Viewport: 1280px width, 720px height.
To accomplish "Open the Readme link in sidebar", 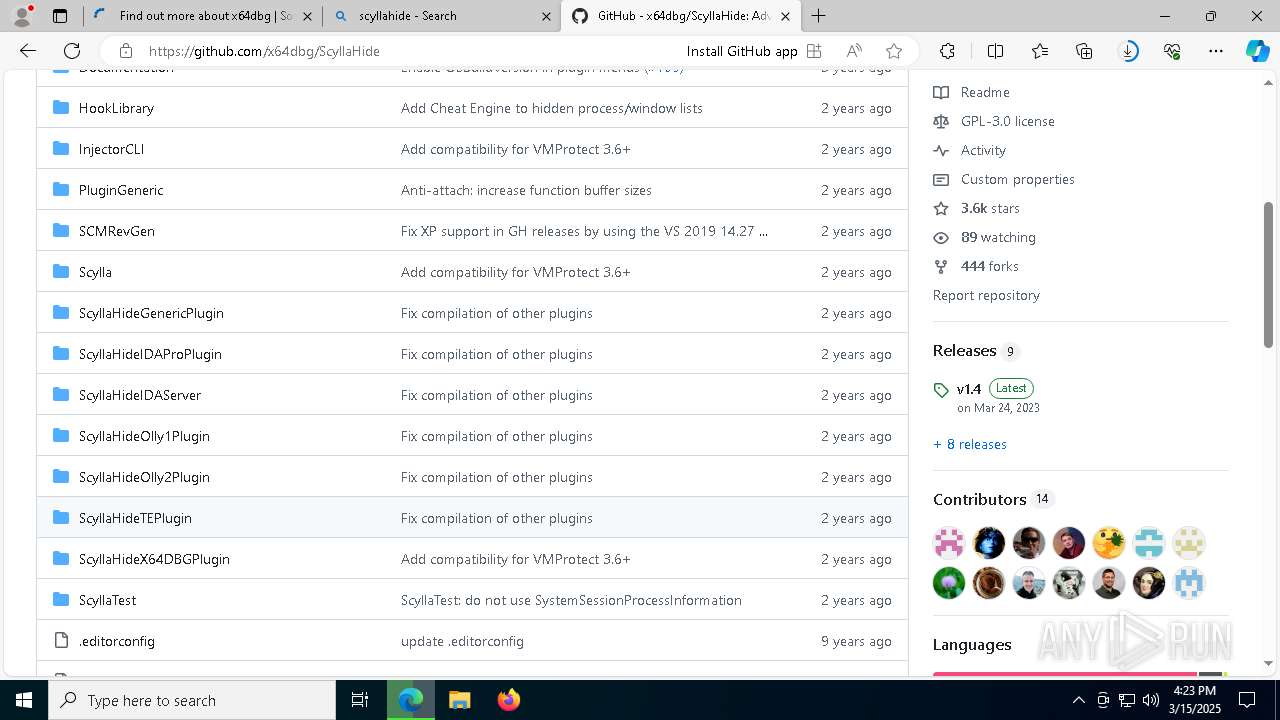I will (x=985, y=92).
